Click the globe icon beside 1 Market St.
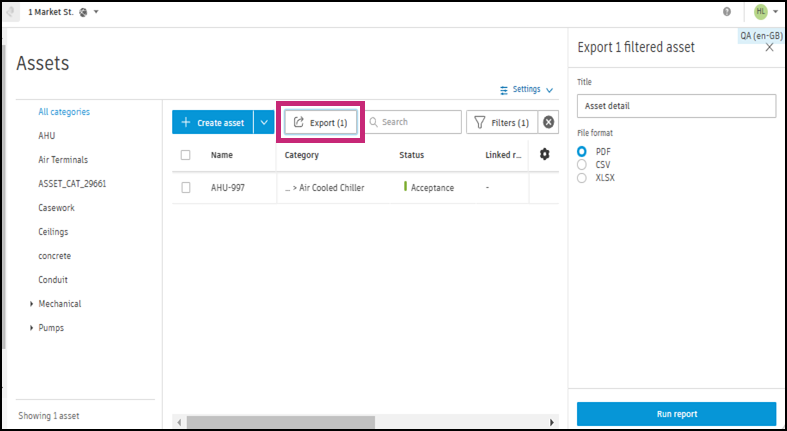 pos(83,12)
